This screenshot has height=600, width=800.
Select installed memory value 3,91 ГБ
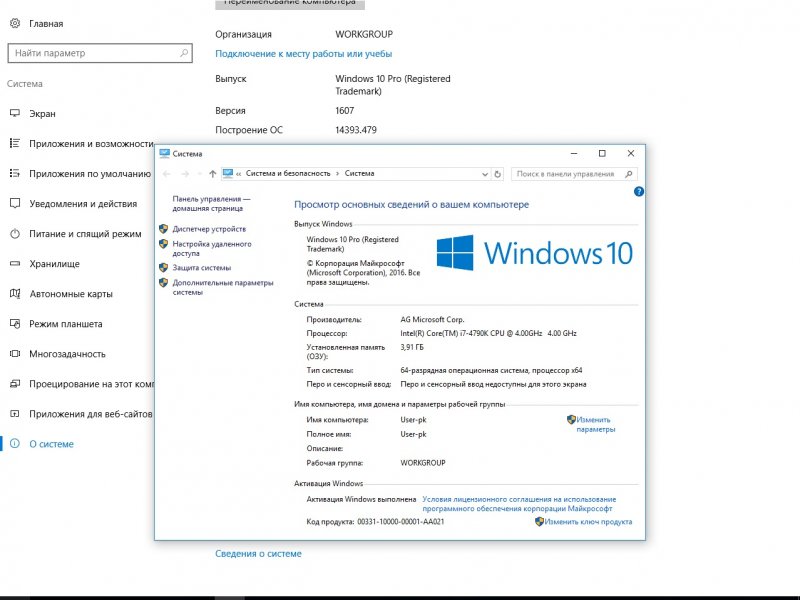(412, 347)
